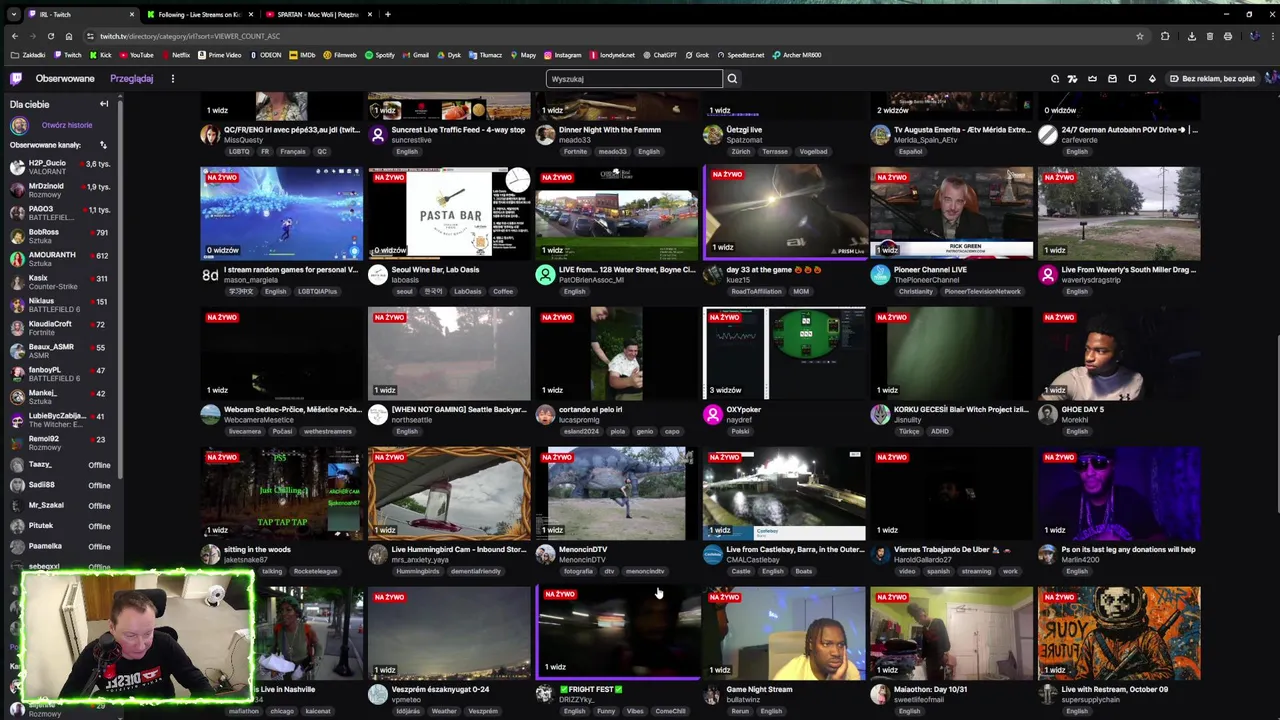Open a new browser tab
This screenshot has height=720, width=1280.
pyautogui.click(x=388, y=14)
